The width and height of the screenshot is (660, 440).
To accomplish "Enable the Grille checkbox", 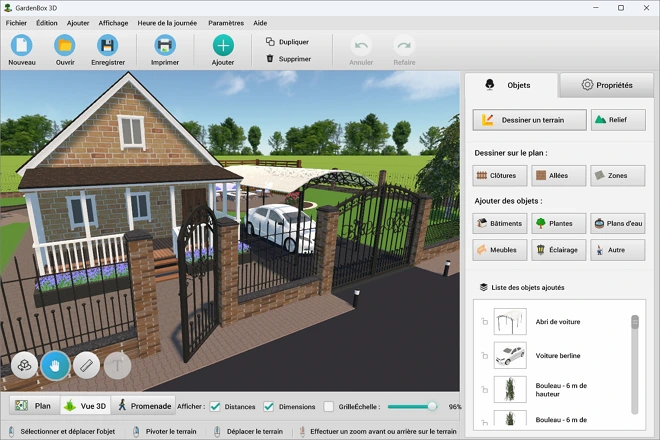I will pyautogui.click(x=328, y=406).
